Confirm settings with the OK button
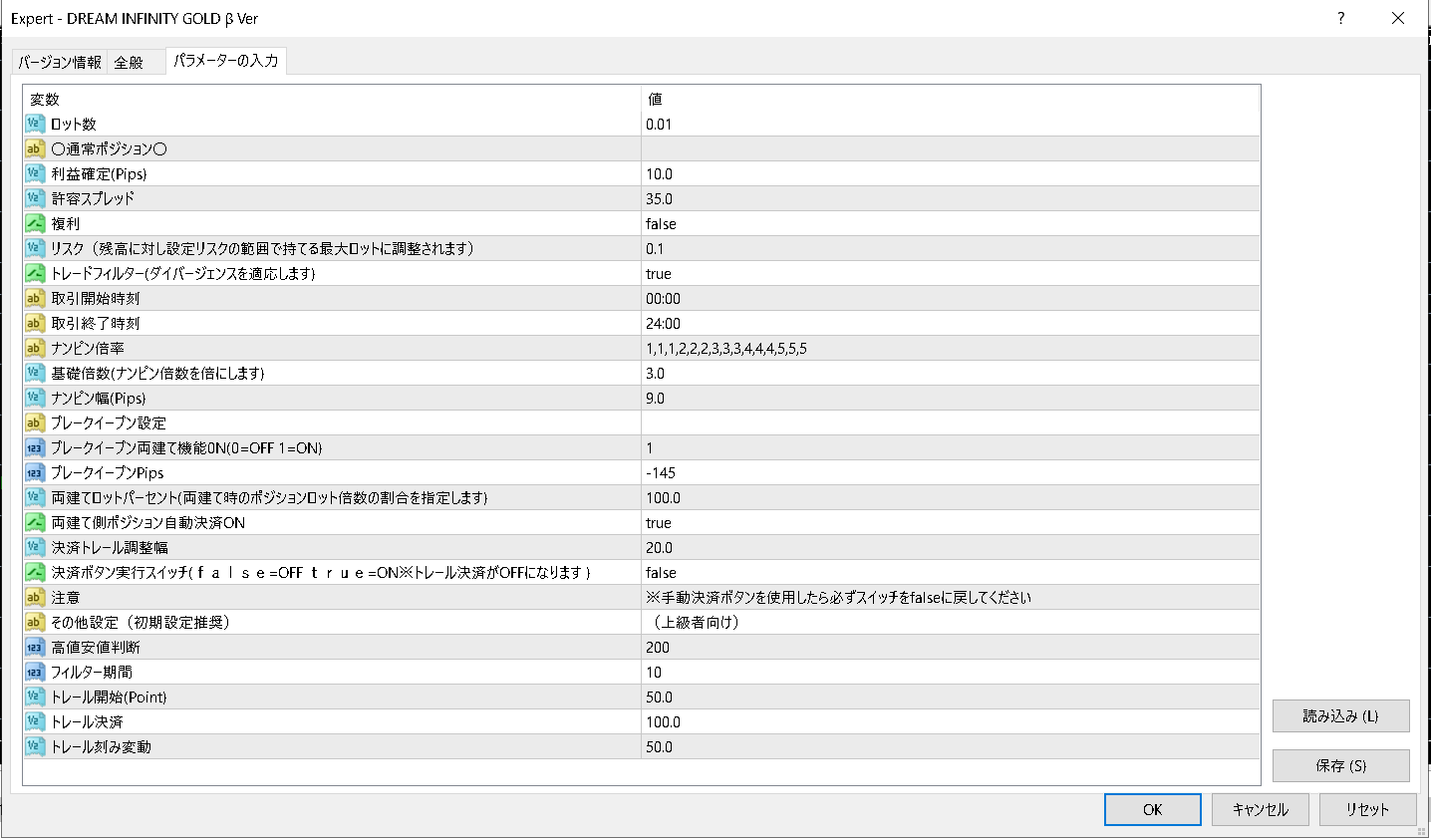1431x840 pixels. point(1152,809)
